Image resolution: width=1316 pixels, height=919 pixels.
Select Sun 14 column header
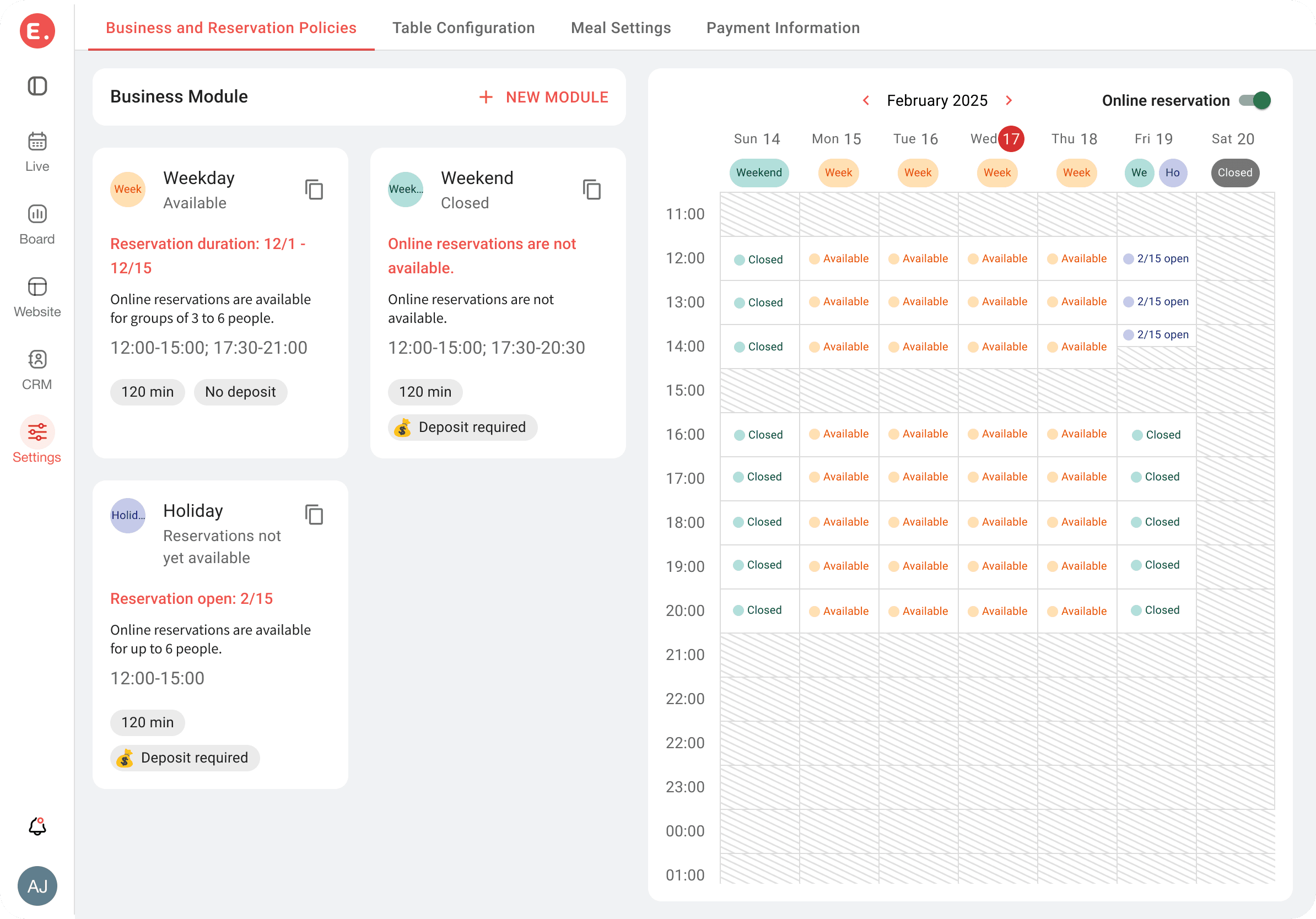[x=757, y=139]
